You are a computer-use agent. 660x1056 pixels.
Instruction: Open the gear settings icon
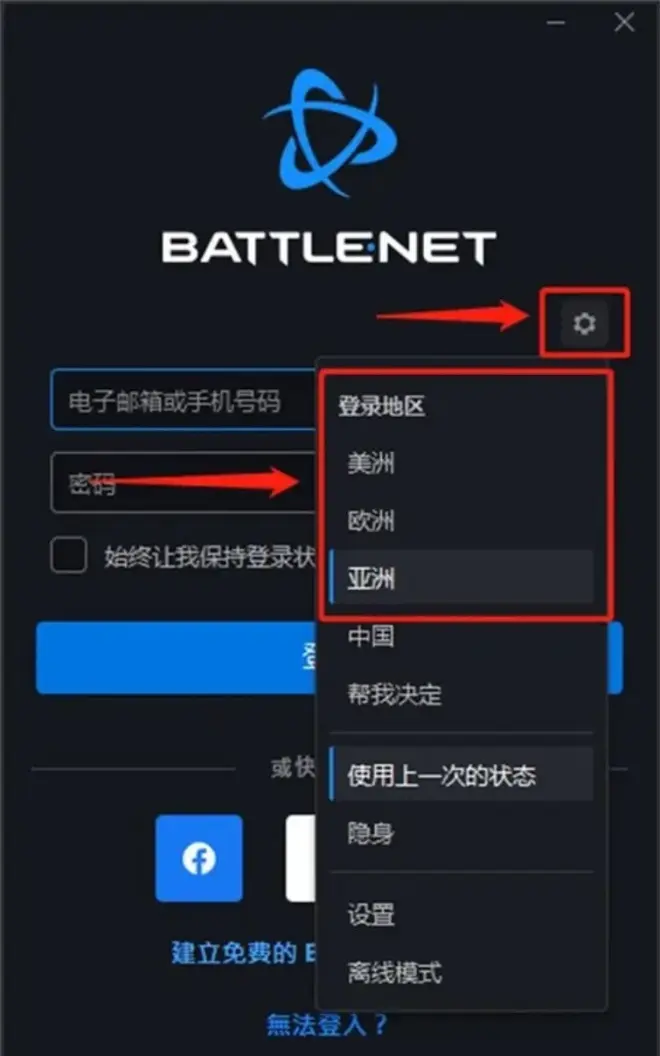[584, 323]
